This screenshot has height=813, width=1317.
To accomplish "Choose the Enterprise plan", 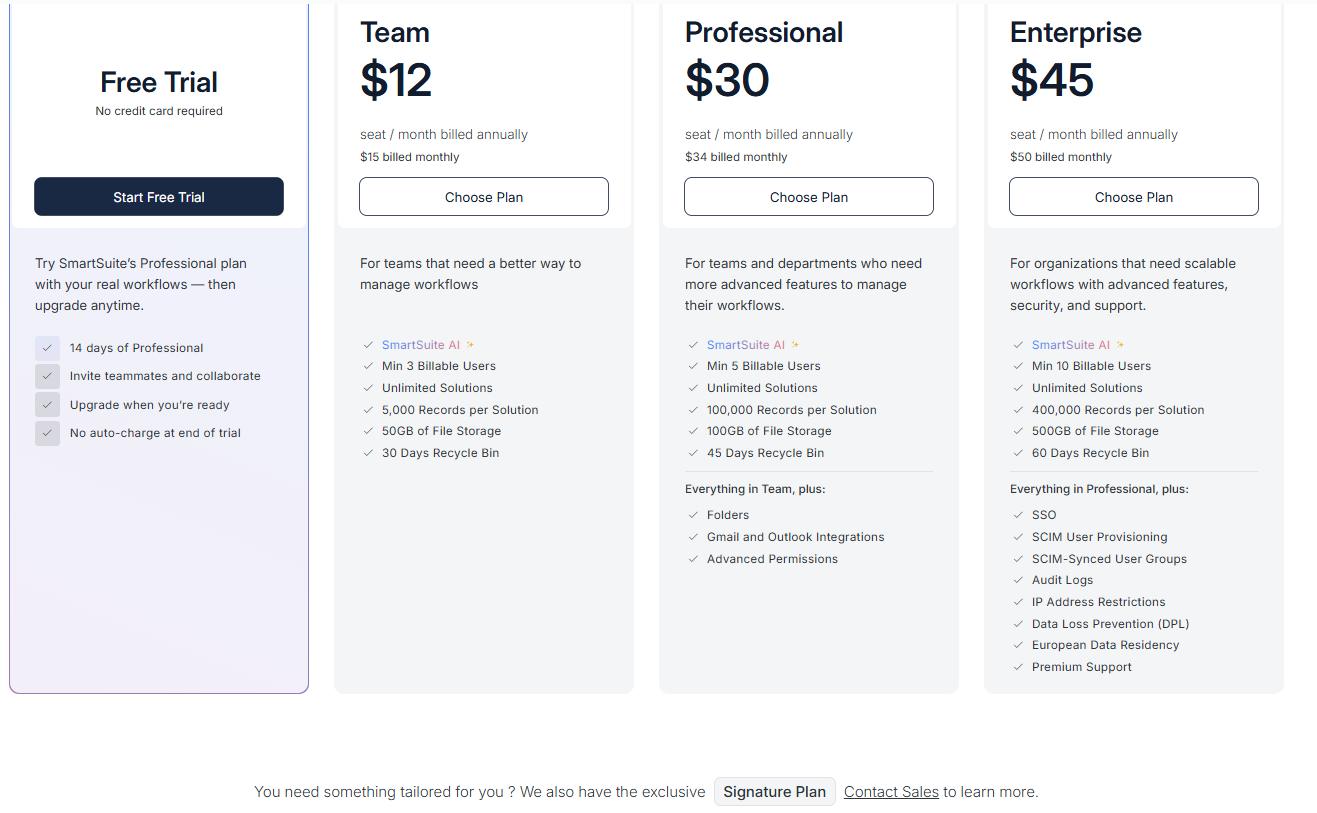I will point(1133,197).
